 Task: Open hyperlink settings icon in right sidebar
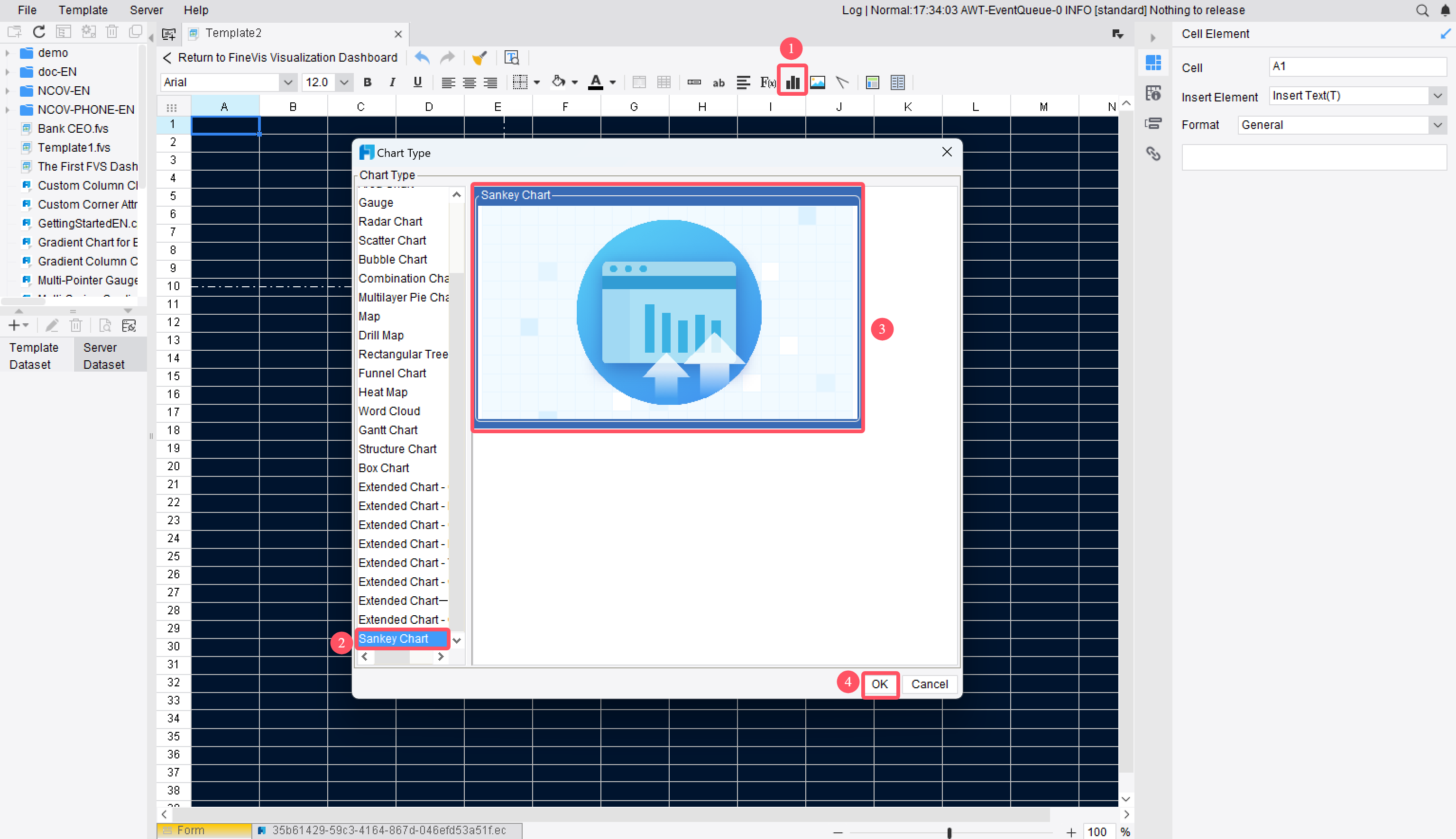click(x=1153, y=154)
